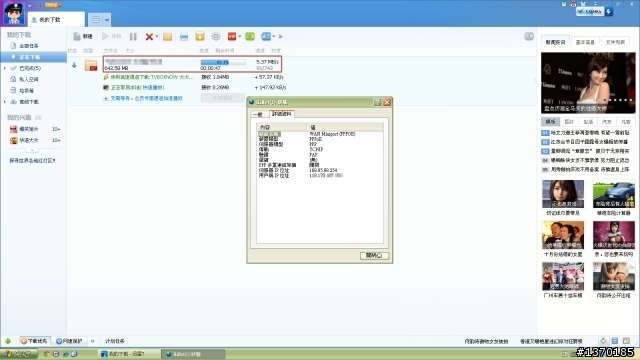The height and width of the screenshot is (360, 640).
Task: Expand dropdown next to red VIP icon
Action: [x=240, y=36]
